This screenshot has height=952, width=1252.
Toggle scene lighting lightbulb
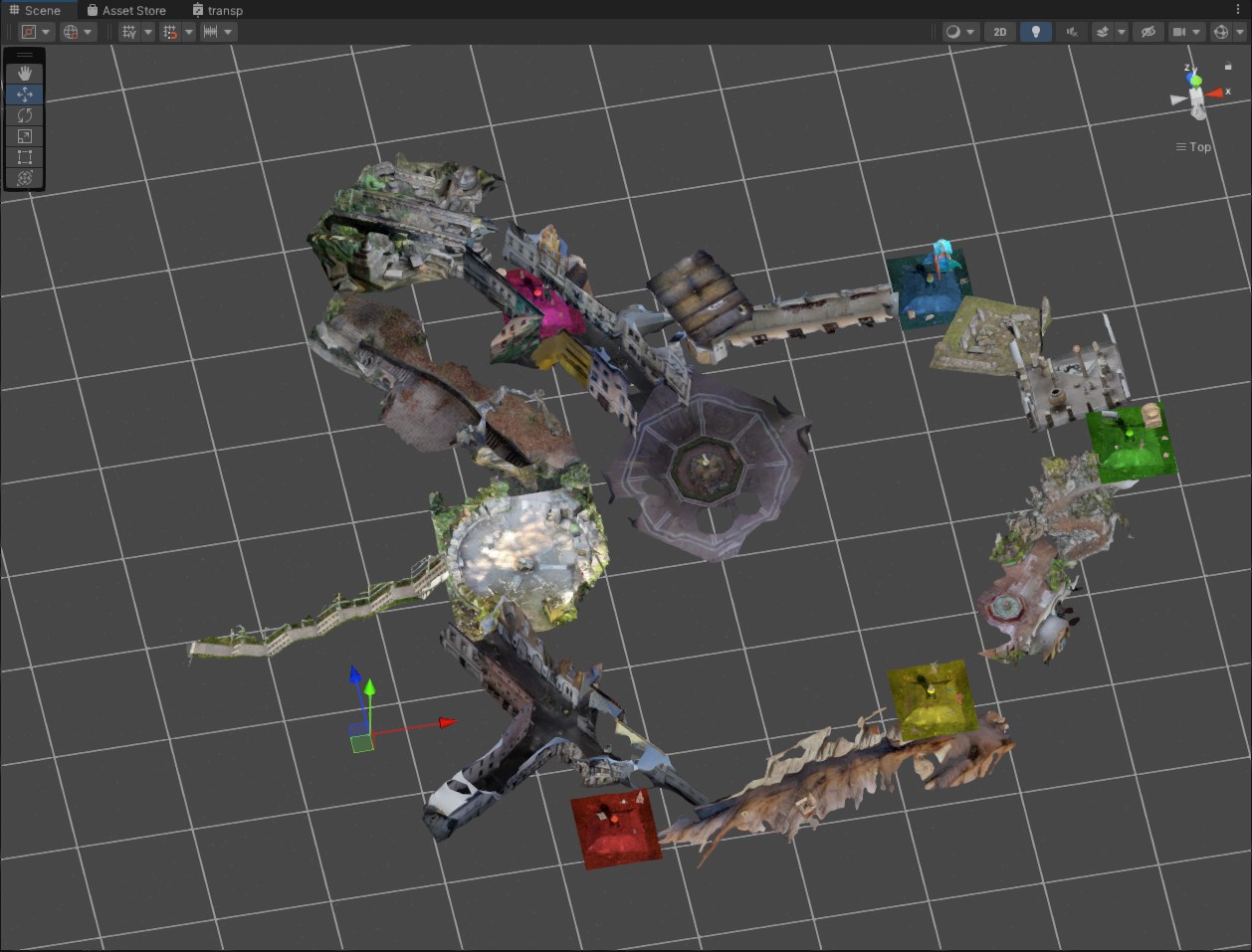point(1035,32)
